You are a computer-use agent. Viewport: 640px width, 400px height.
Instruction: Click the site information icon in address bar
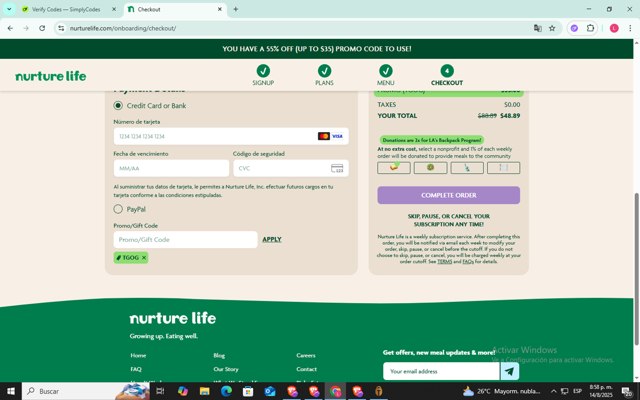61,28
